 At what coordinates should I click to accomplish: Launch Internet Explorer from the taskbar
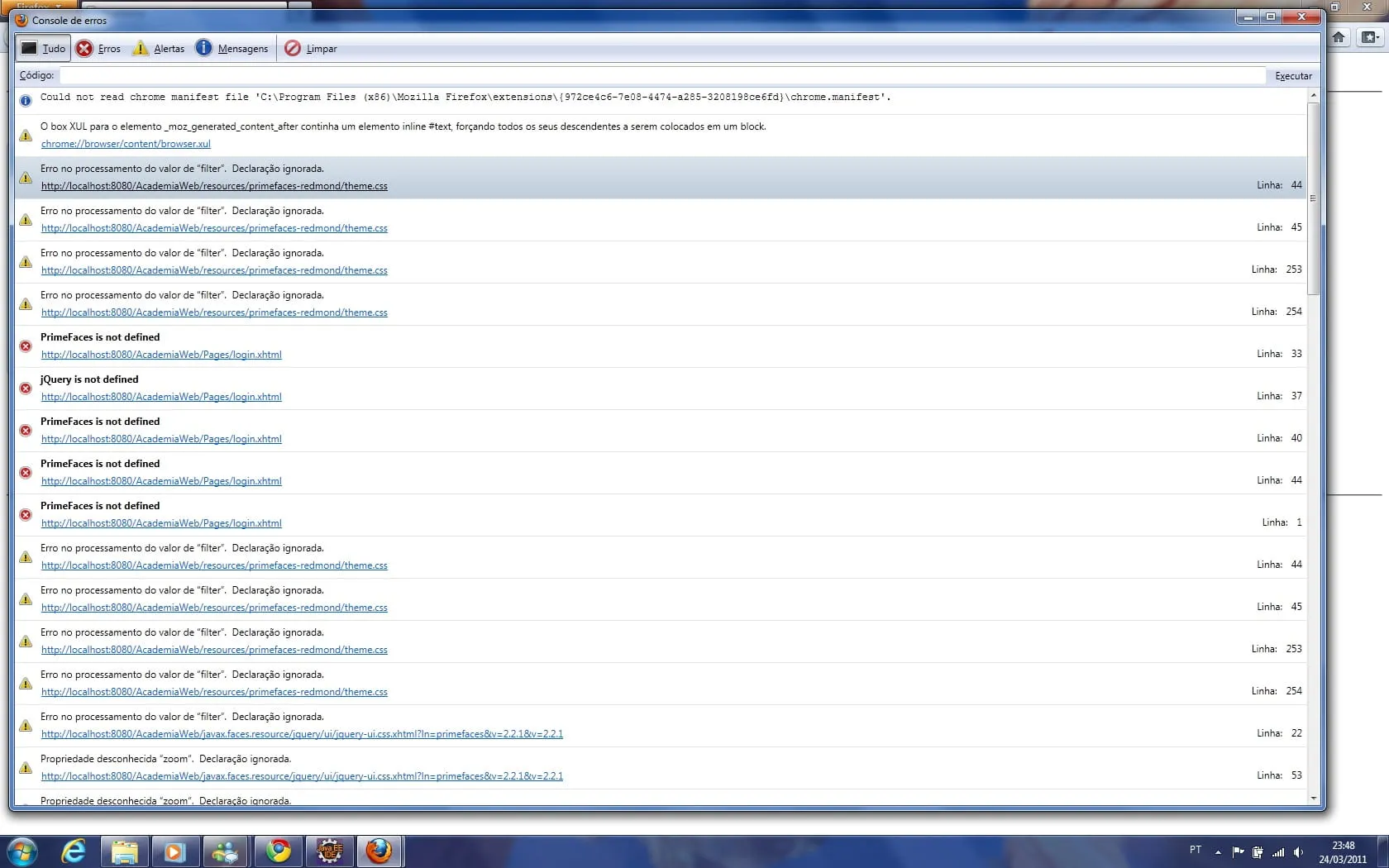click(x=74, y=851)
